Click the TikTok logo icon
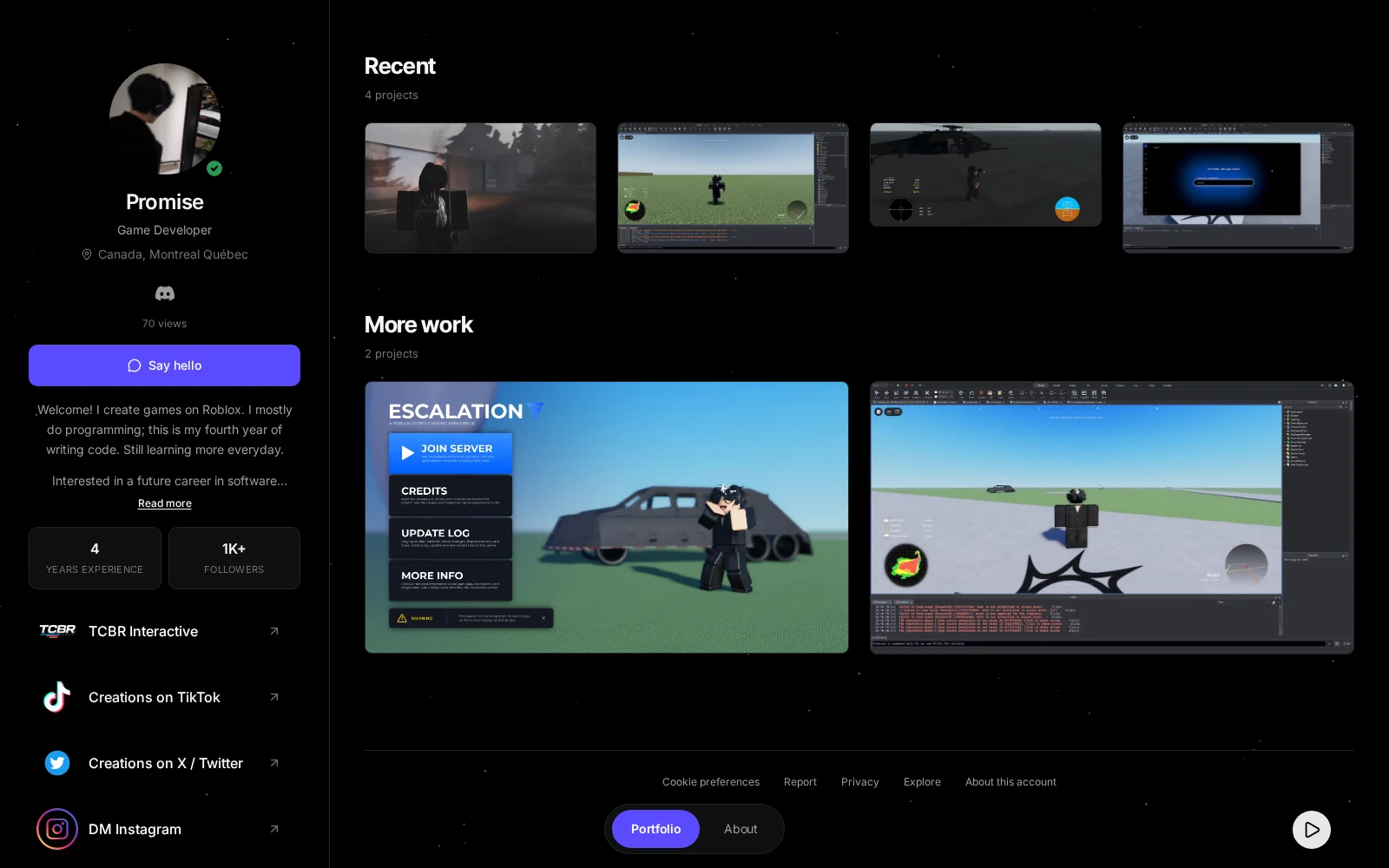 pyautogui.click(x=57, y=697)
